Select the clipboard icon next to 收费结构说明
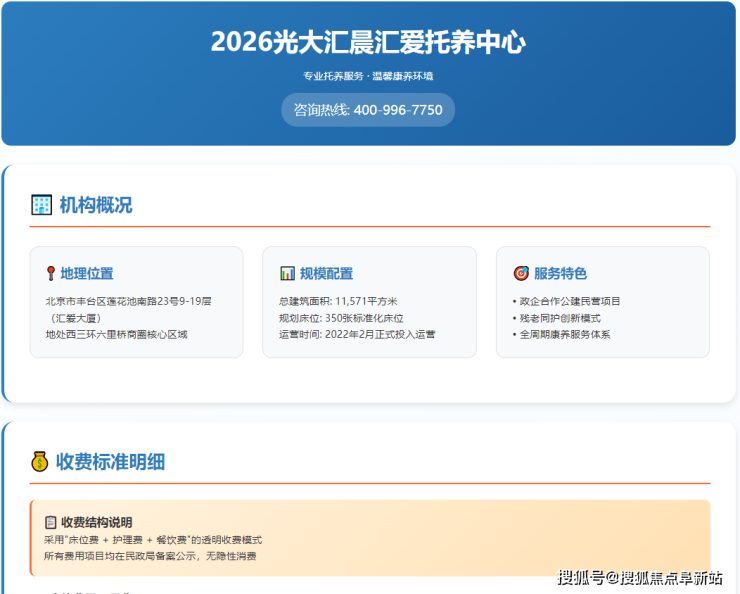740x594 pixels. click(50, 522)
